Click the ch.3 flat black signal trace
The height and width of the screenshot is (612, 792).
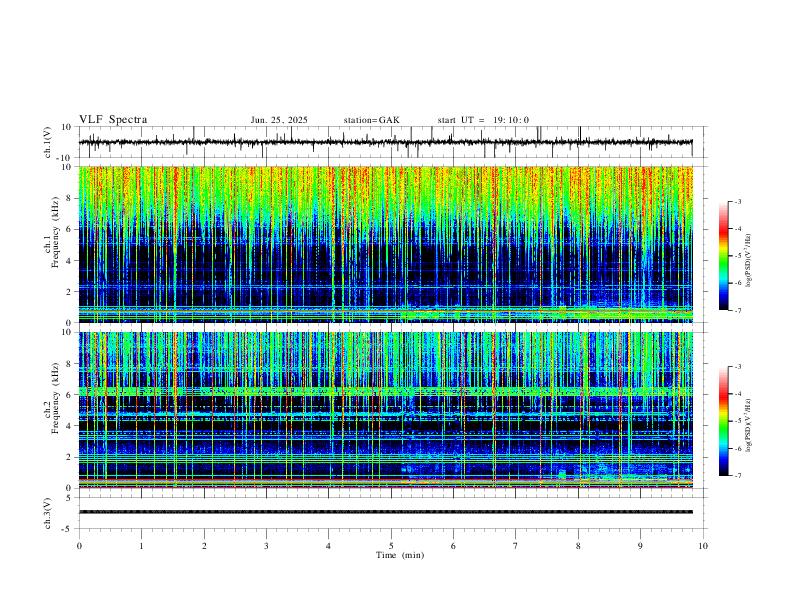(385, 512)
